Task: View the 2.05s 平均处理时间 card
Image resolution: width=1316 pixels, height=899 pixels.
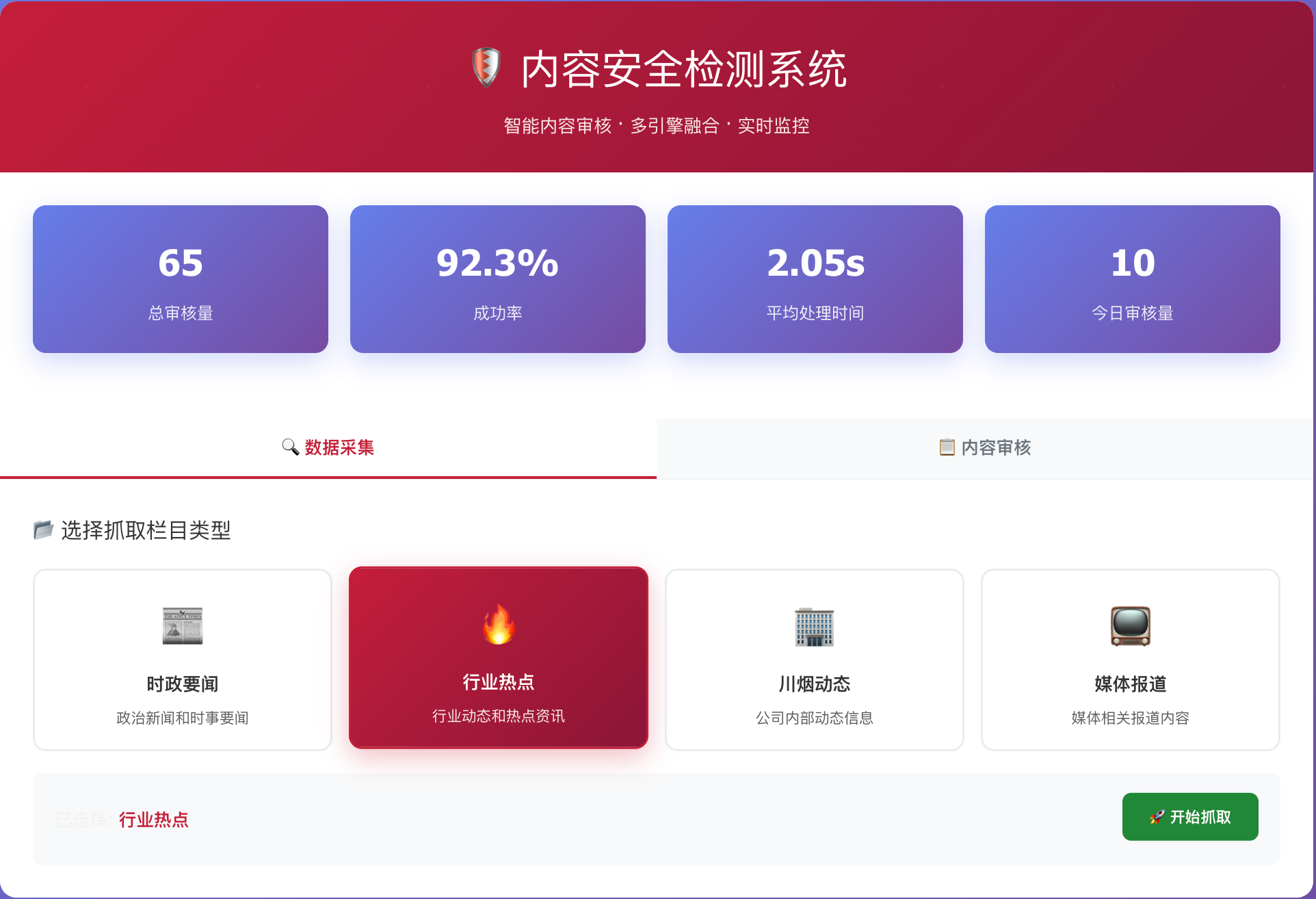Action: (815, 279)
